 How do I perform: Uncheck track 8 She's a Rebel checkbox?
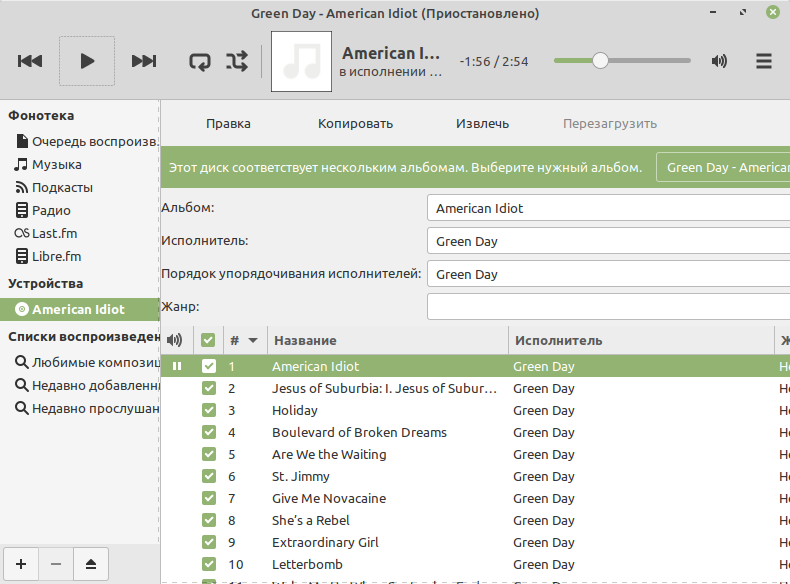point(209,521)
